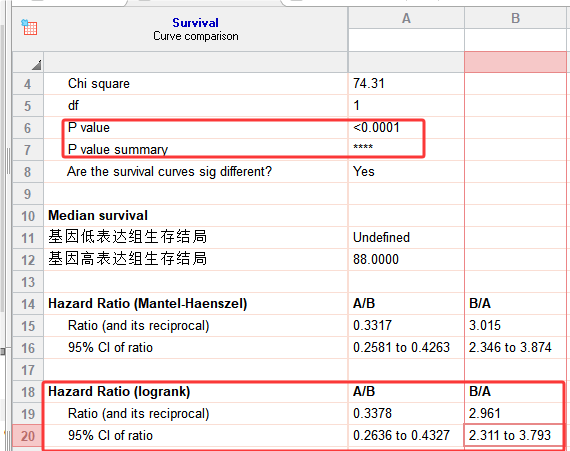This screenshot has width=570, height=451.
Task: Click the Median survival heading
Action: pos(98,216)
